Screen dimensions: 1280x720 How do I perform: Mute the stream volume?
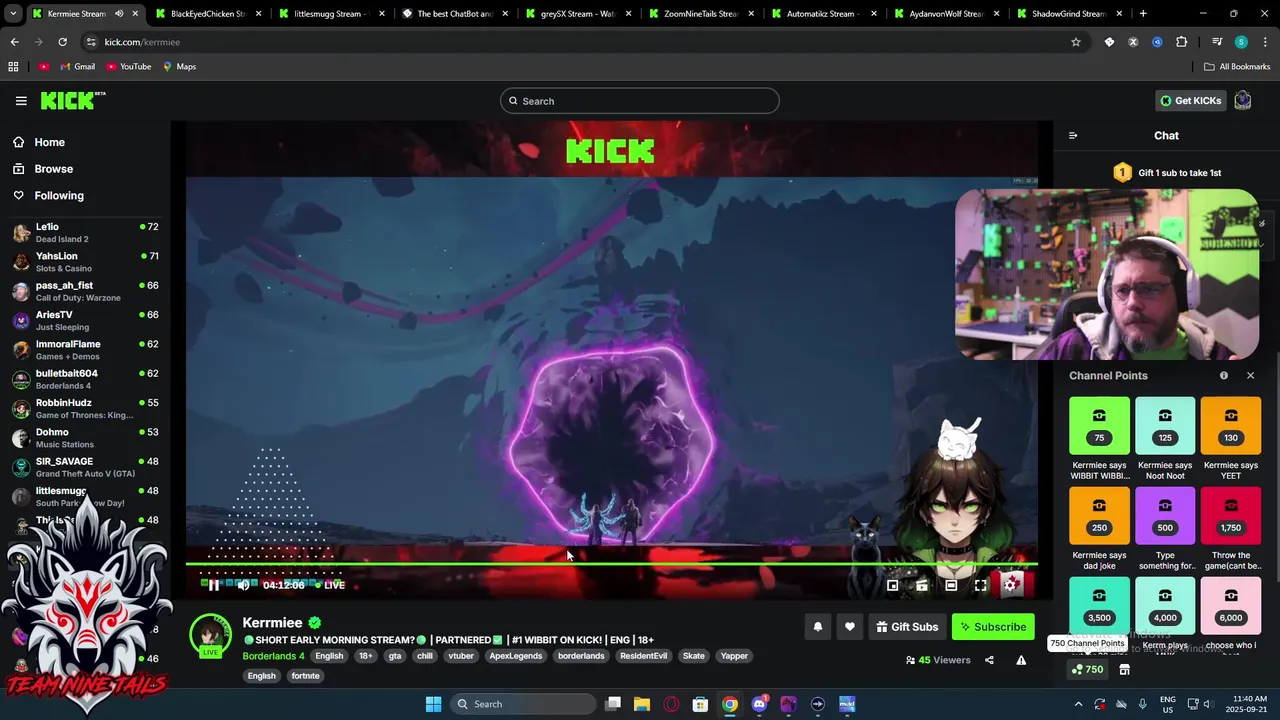pyautogui.click(x=243, y=585)
